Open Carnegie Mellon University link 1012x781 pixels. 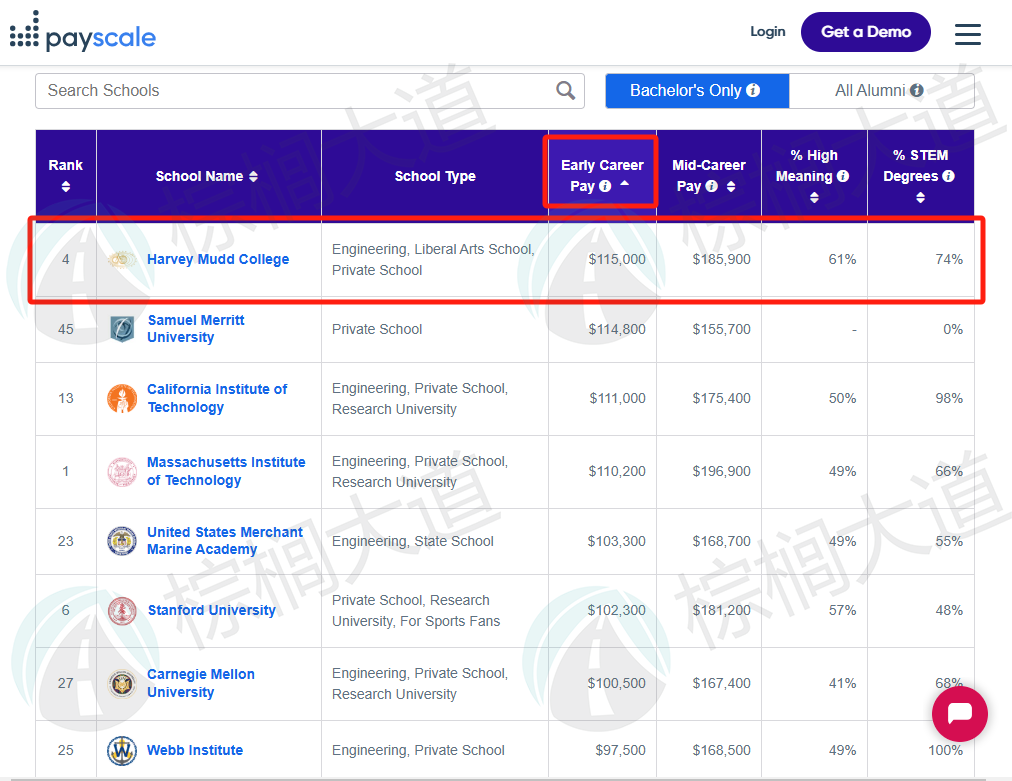pyautogui.click(x=201, y=684)
